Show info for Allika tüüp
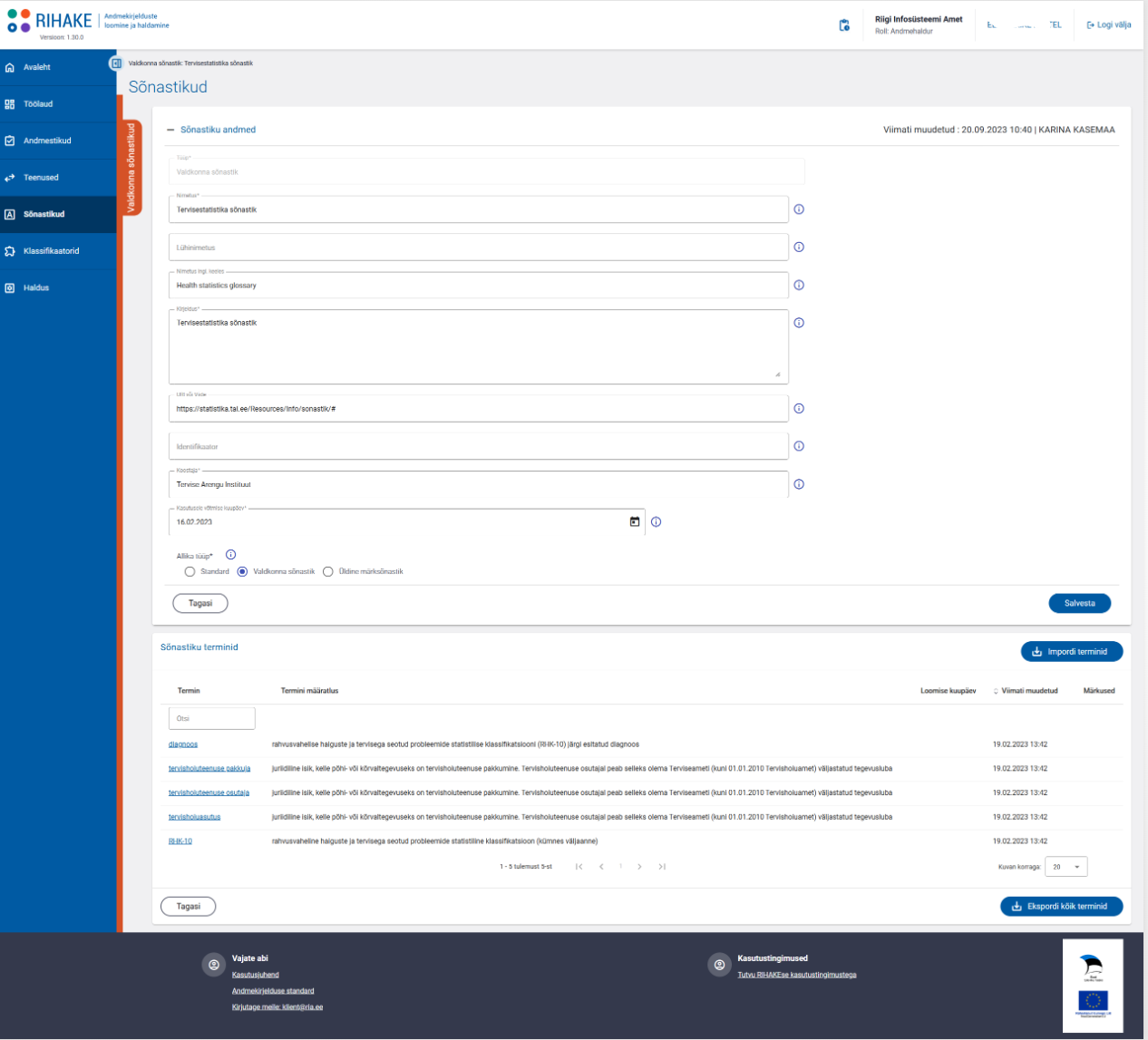 230,555
